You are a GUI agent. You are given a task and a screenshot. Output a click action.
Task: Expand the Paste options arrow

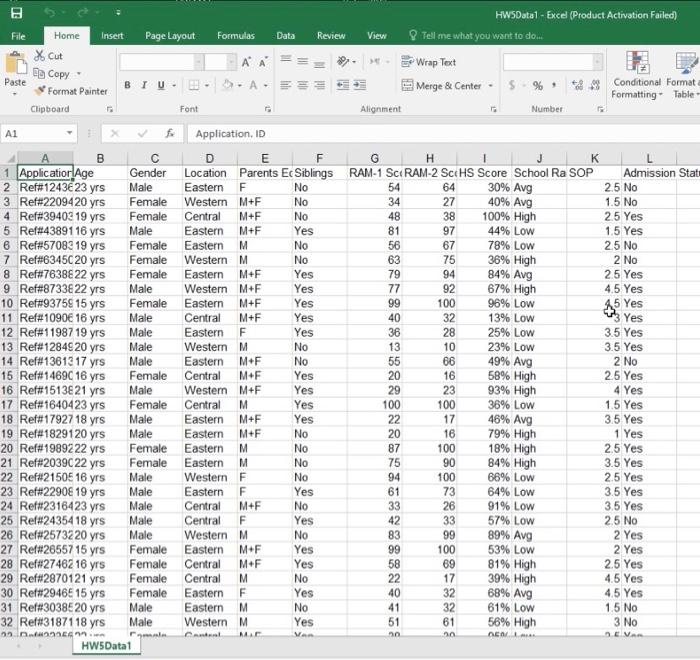point(15,94)
